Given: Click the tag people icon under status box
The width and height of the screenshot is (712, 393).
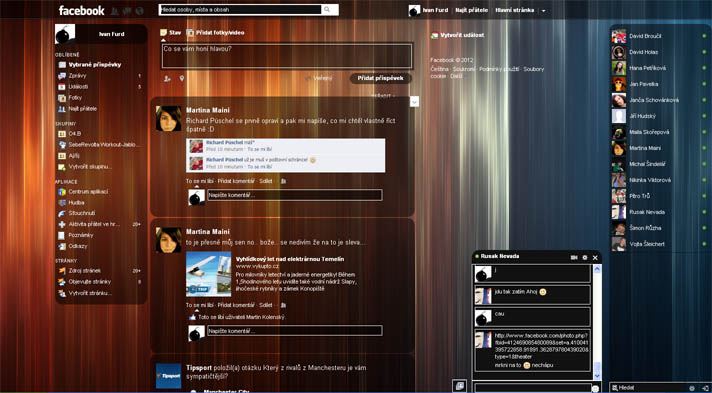Looking at the screenshot, I should pyautogui.click(x=167, y=79).
